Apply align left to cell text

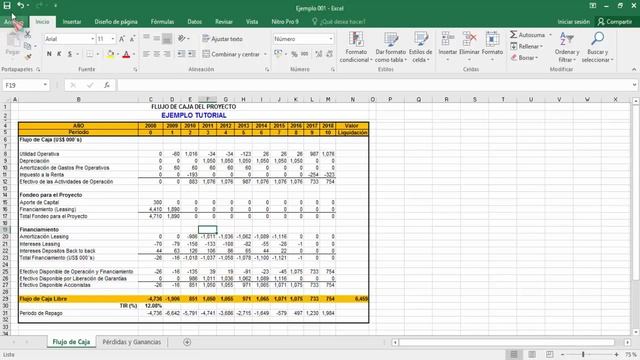pyautogui.click(x=147, y=54)
